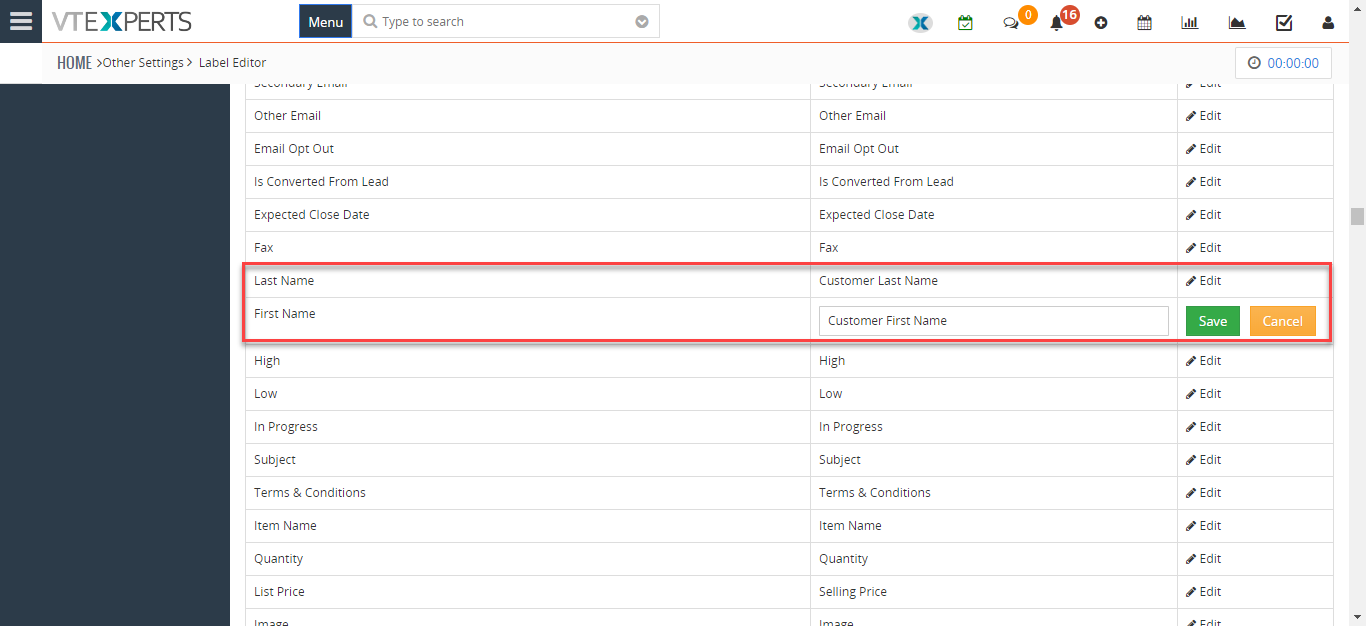Click the page vertical scrollbar thumb
The width and height of the screenshot is (1366, 626).
pyautogui.click(x=1357, y=217)
